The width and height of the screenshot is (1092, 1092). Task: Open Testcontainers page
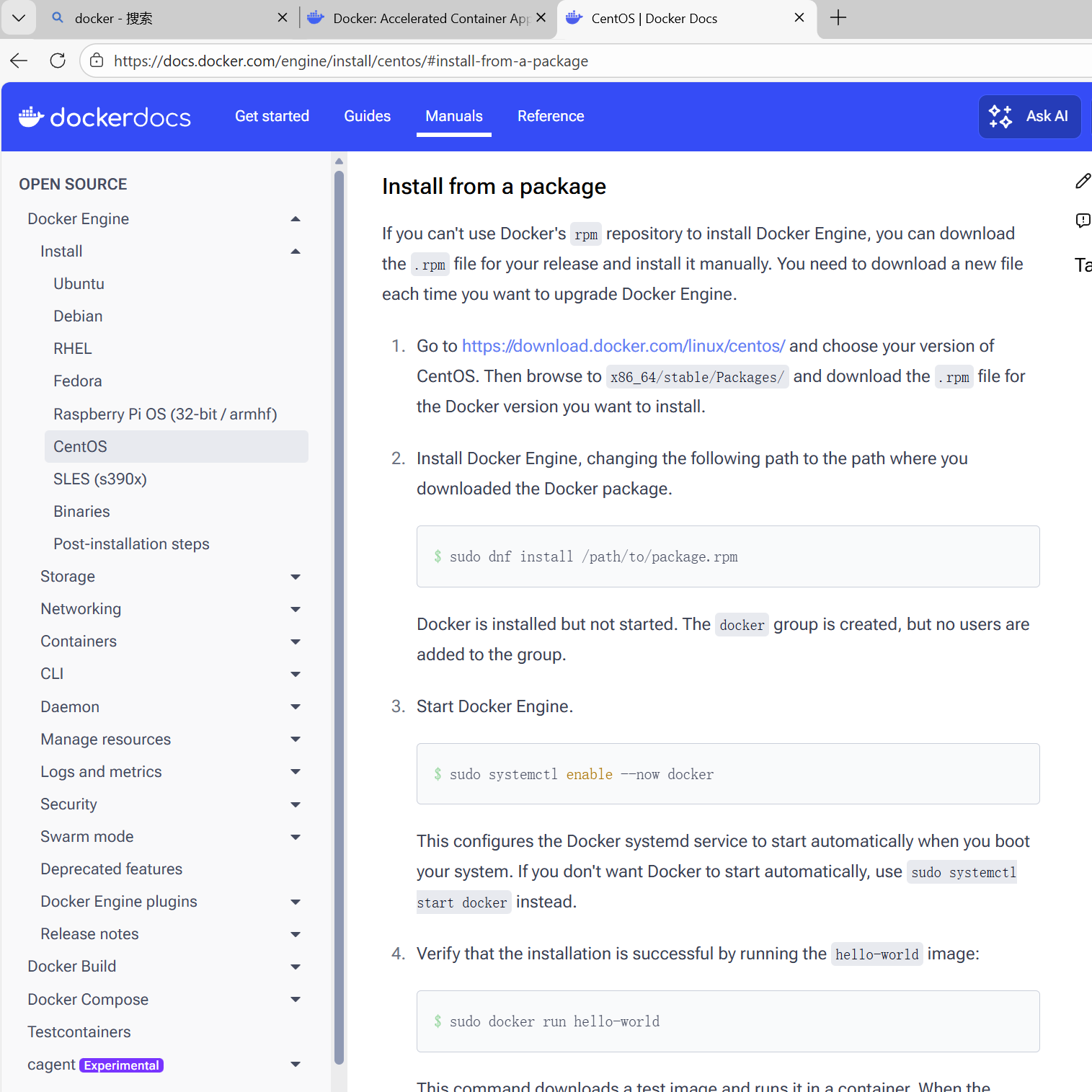point(79,1032)
